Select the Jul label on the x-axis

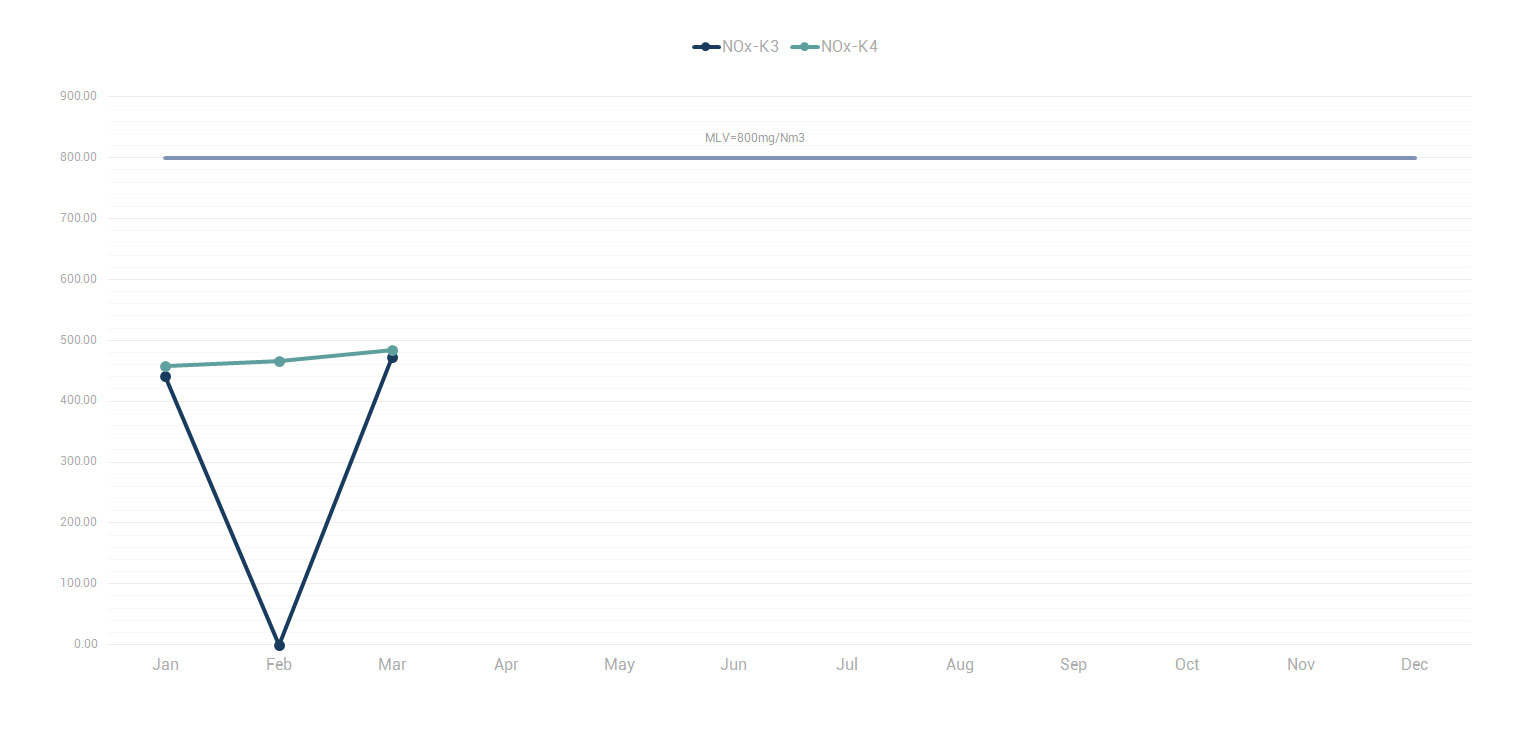[x=847, y=665]
